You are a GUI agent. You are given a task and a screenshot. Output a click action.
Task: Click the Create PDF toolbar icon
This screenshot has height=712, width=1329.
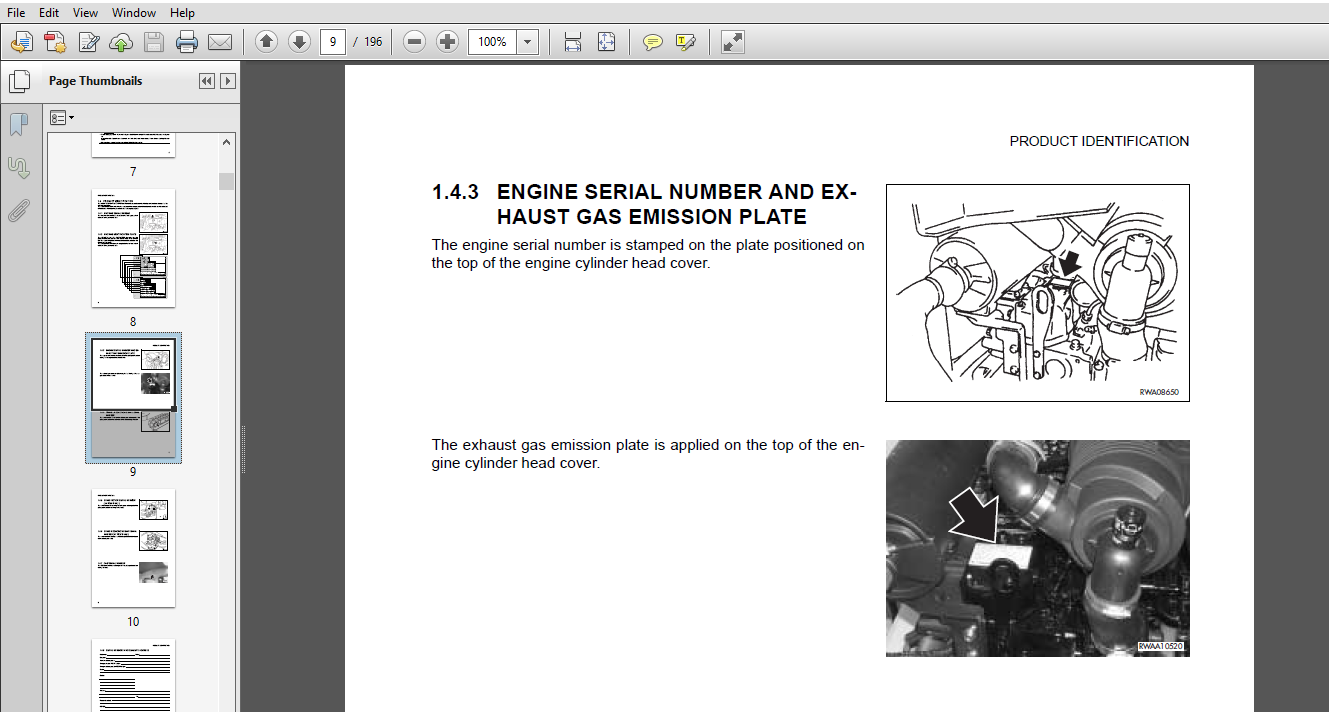[x=22, y=42]
